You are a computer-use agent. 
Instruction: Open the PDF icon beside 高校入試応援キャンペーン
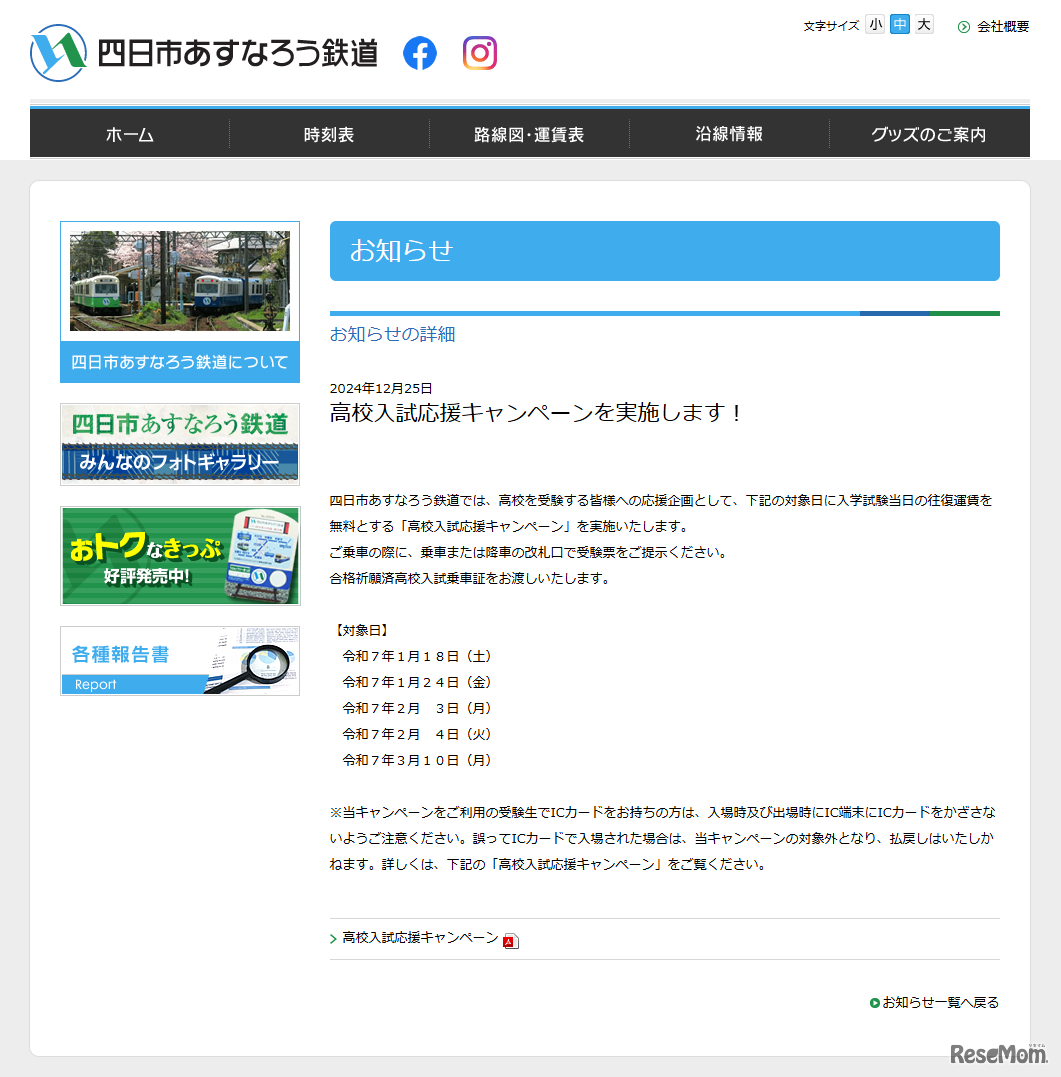click(x=511, y=939)
